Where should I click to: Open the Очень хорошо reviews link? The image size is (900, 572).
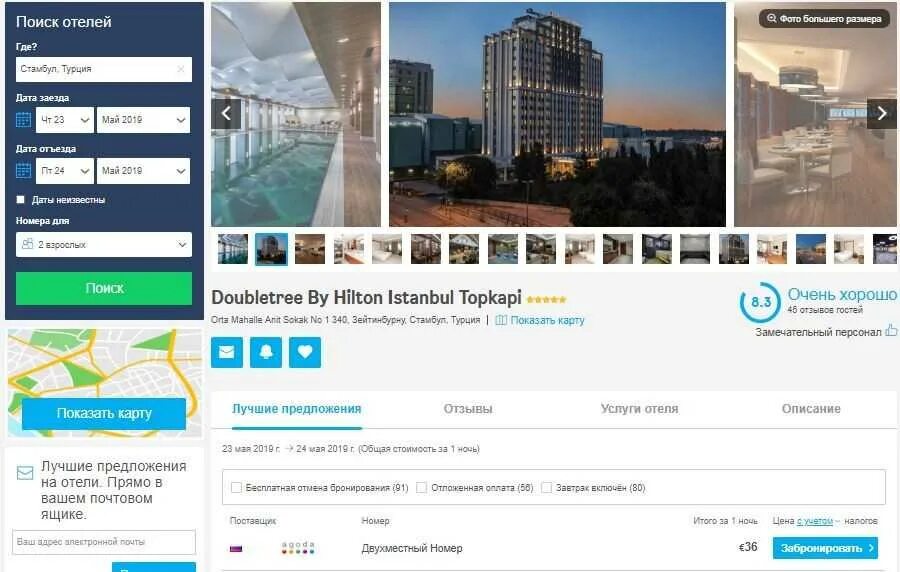(x=841, y=294)
